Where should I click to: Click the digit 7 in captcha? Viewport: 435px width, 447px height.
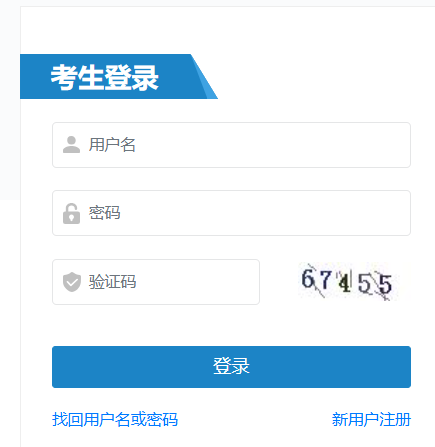[325, 280]
